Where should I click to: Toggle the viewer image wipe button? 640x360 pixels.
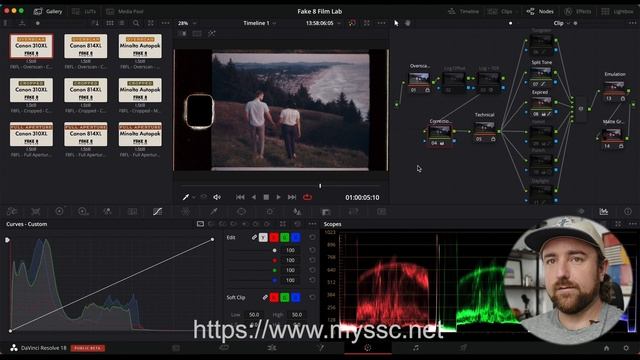[x=182, y=34]
